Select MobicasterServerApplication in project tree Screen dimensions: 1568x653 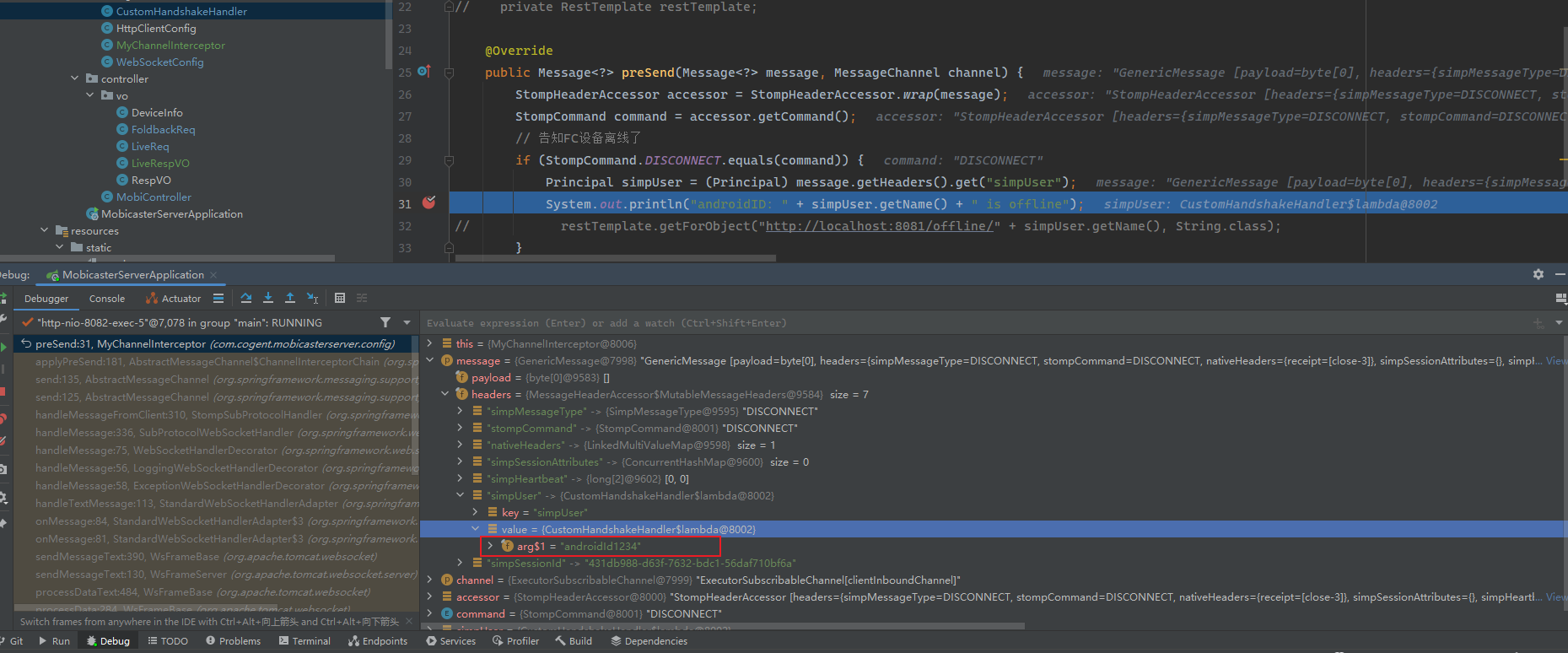[172, 213]
